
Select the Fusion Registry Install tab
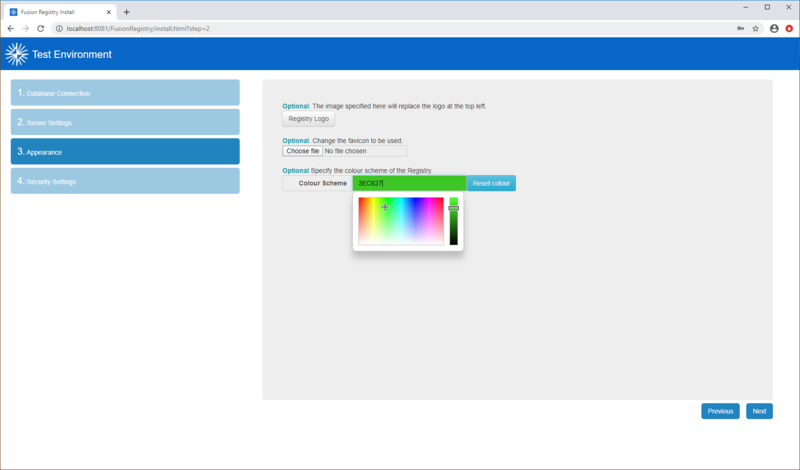60,12
